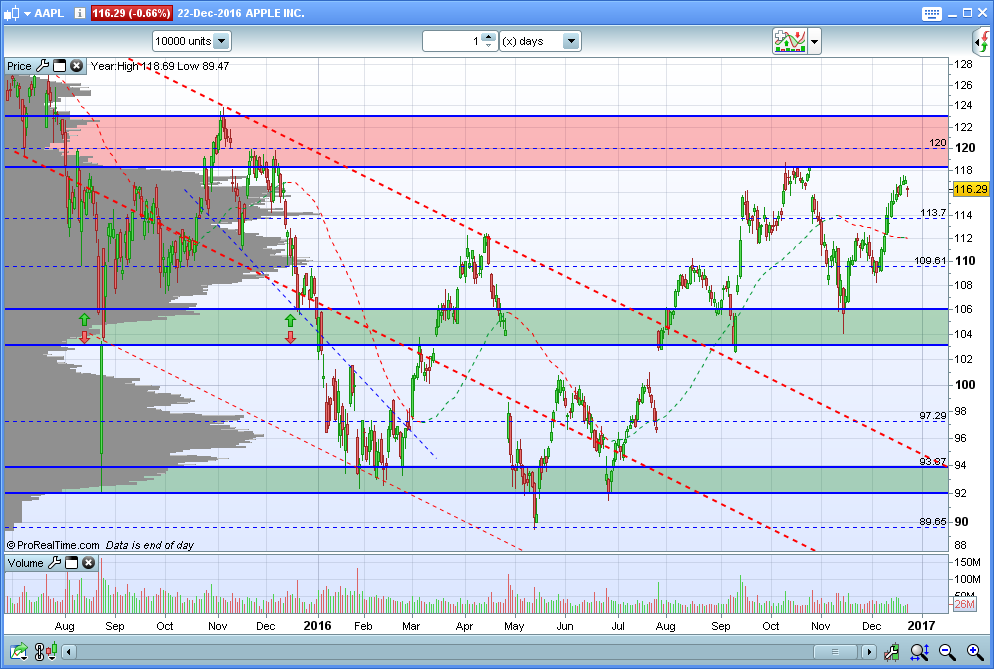The image size is (994, 669).
Task: Open the candlestick chart style menu
Action: coord(12,13)
